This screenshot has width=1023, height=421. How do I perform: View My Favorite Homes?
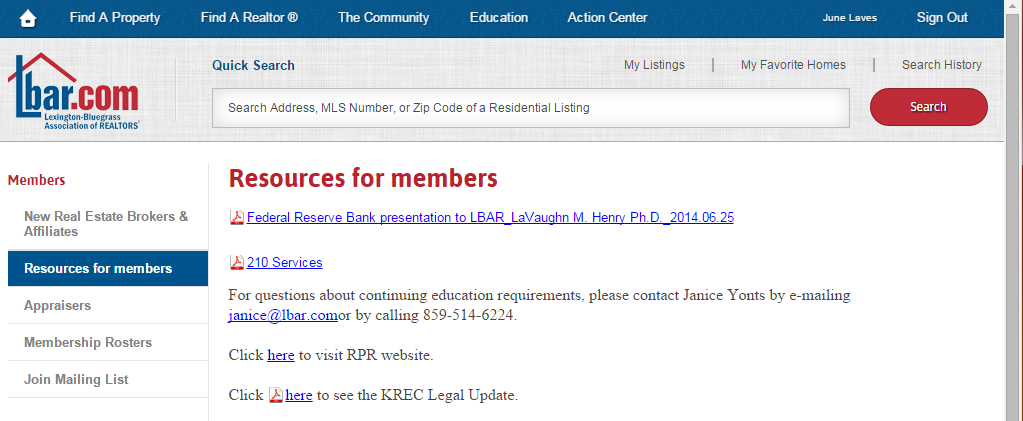click(x=793, y=65)
